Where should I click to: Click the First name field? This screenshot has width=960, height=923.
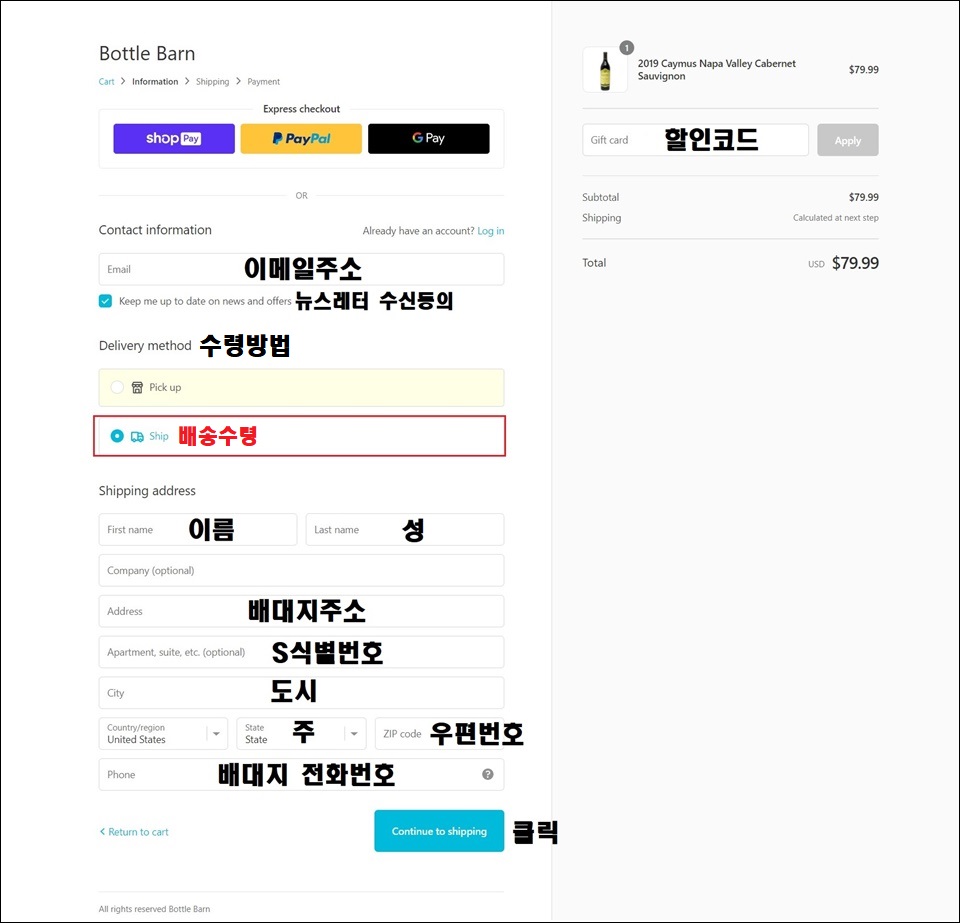click(198, 529)
